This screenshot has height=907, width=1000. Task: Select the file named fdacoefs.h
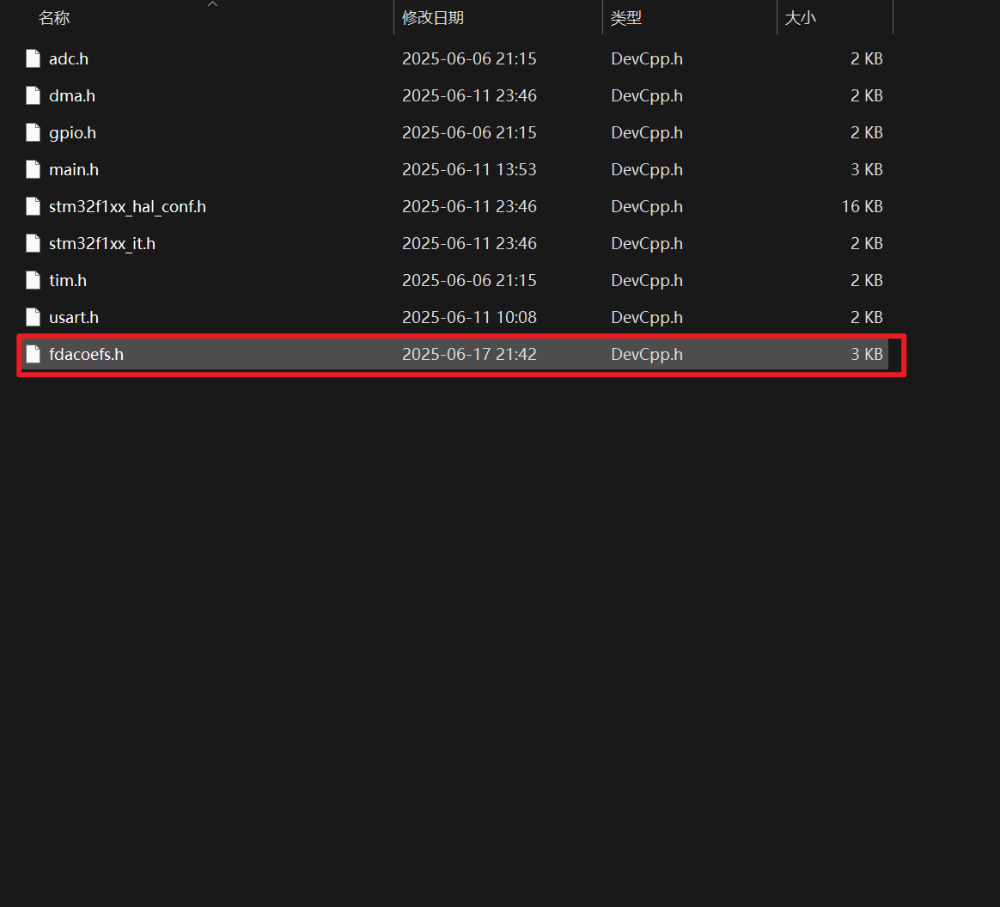pyautogui.click(x=86, y=355)
